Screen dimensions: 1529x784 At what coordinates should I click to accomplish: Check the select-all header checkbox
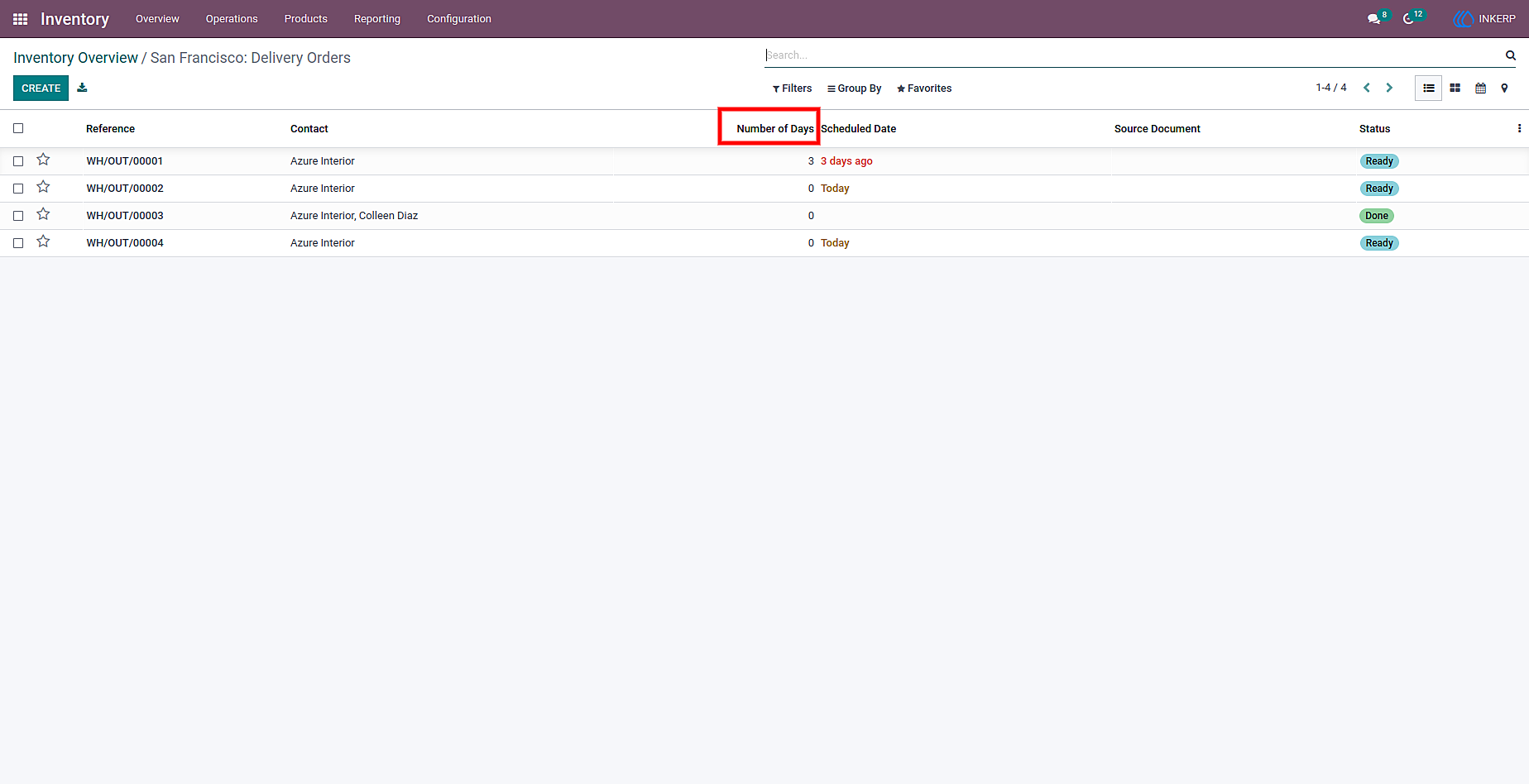coord(18,128)
